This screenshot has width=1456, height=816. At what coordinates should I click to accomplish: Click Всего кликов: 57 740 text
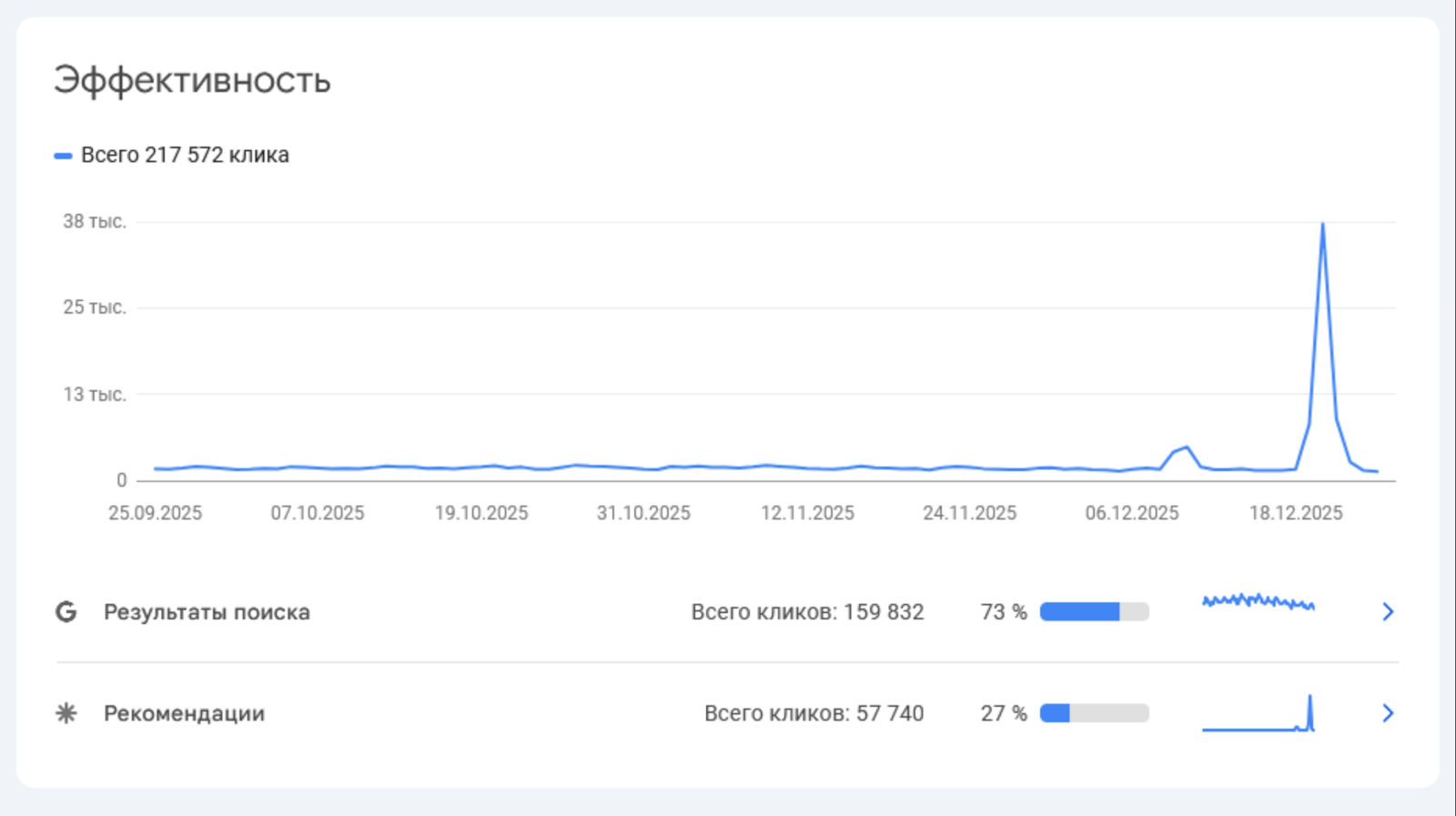[814, 713]
